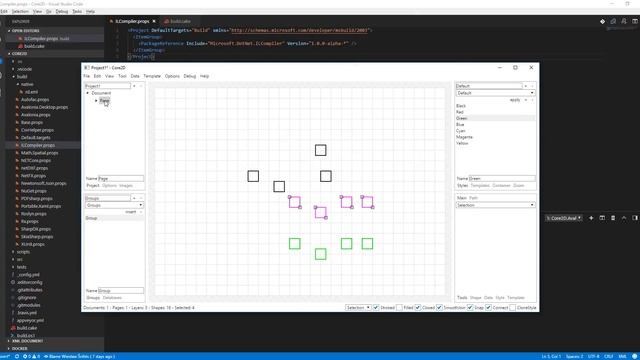The height and width of the screenshot is (360, 640).
Task: Click the sync icon in VS Code status bar
Action: coord(17,356)
